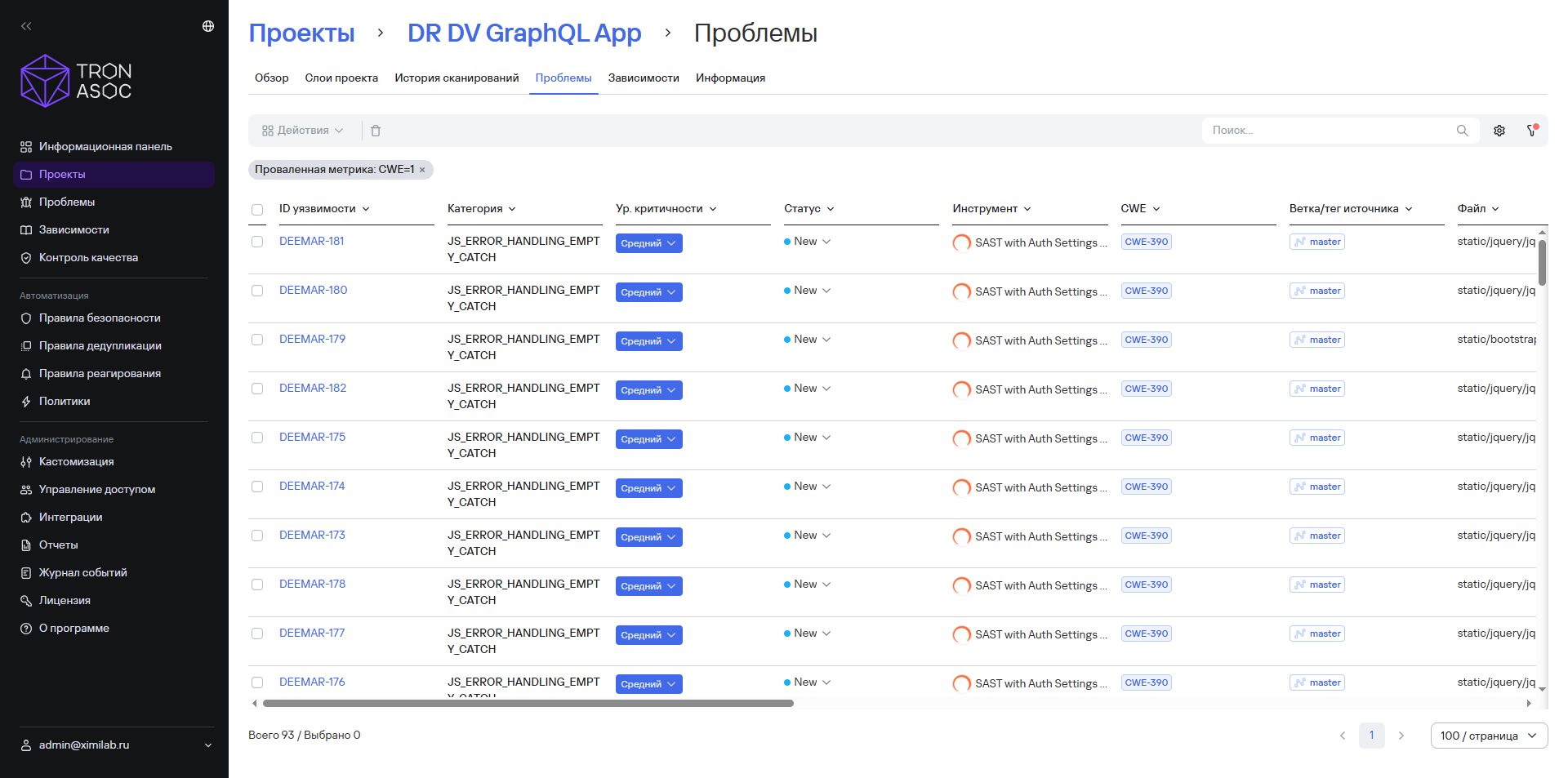Check the DEEMAR-181 row checkbox
Image resolution: width=1568 pixels, height=778 pixels.
pyautogui.click(x=257, y=242)
